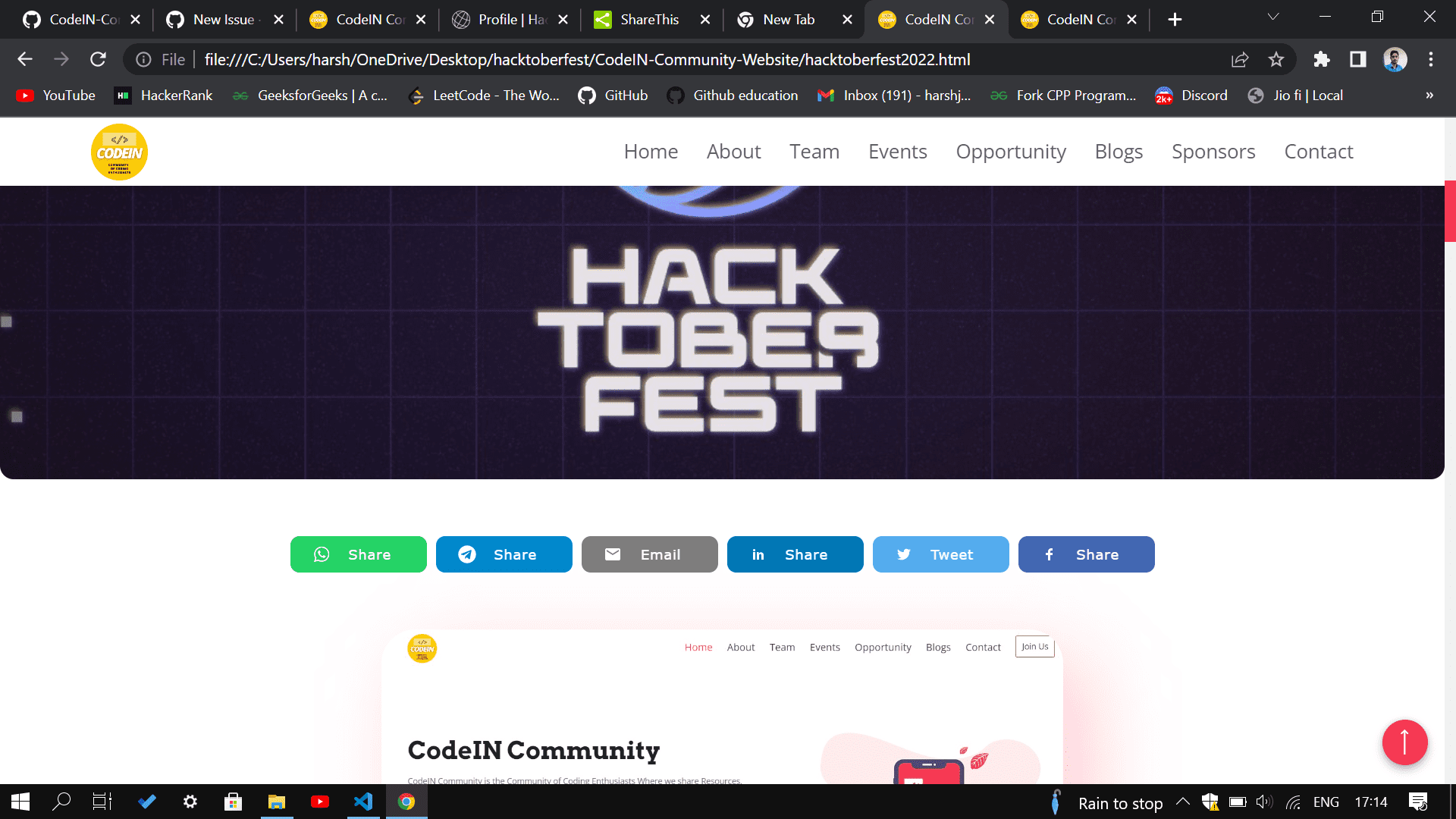Click the Email share envelope icon
Viewport: 1456px width, 819px height.
[613, 554]
